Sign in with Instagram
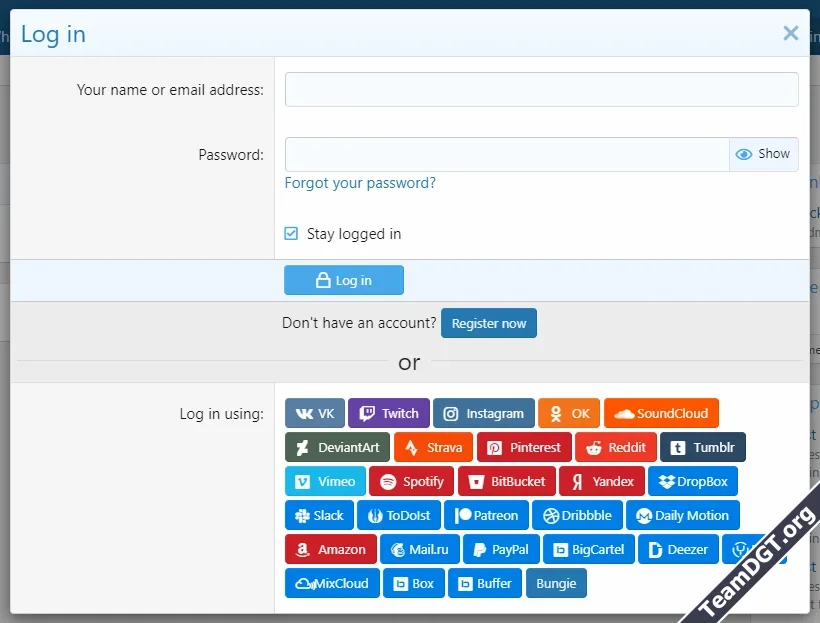This screenshot has width=820, height=623. click(x=483, y=413)
